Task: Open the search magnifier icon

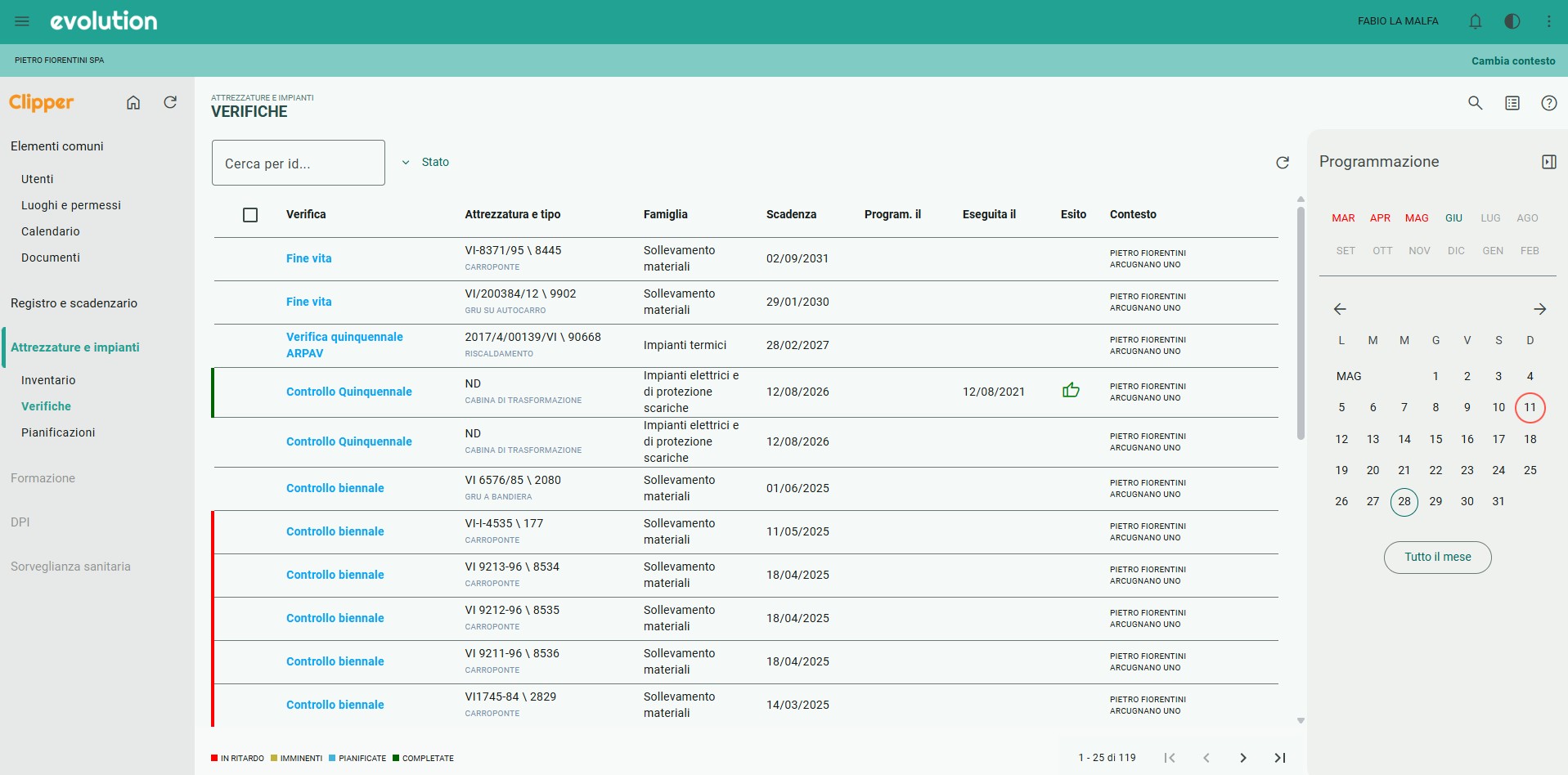Action: click(1476, 103)
